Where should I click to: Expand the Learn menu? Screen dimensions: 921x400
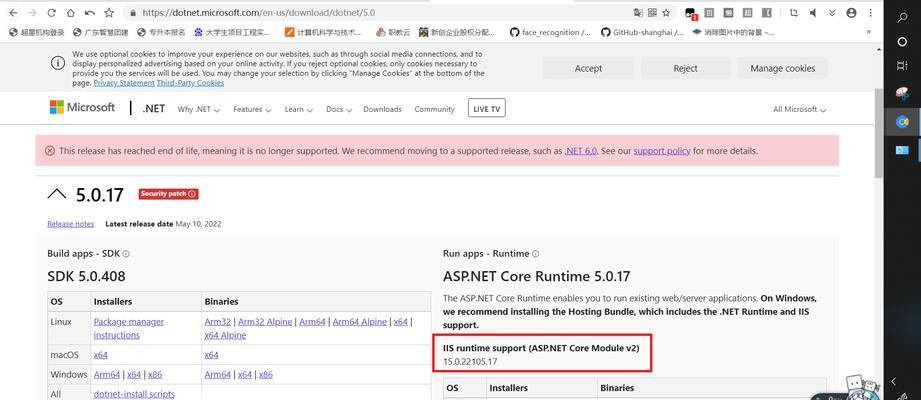coord(298,109)
